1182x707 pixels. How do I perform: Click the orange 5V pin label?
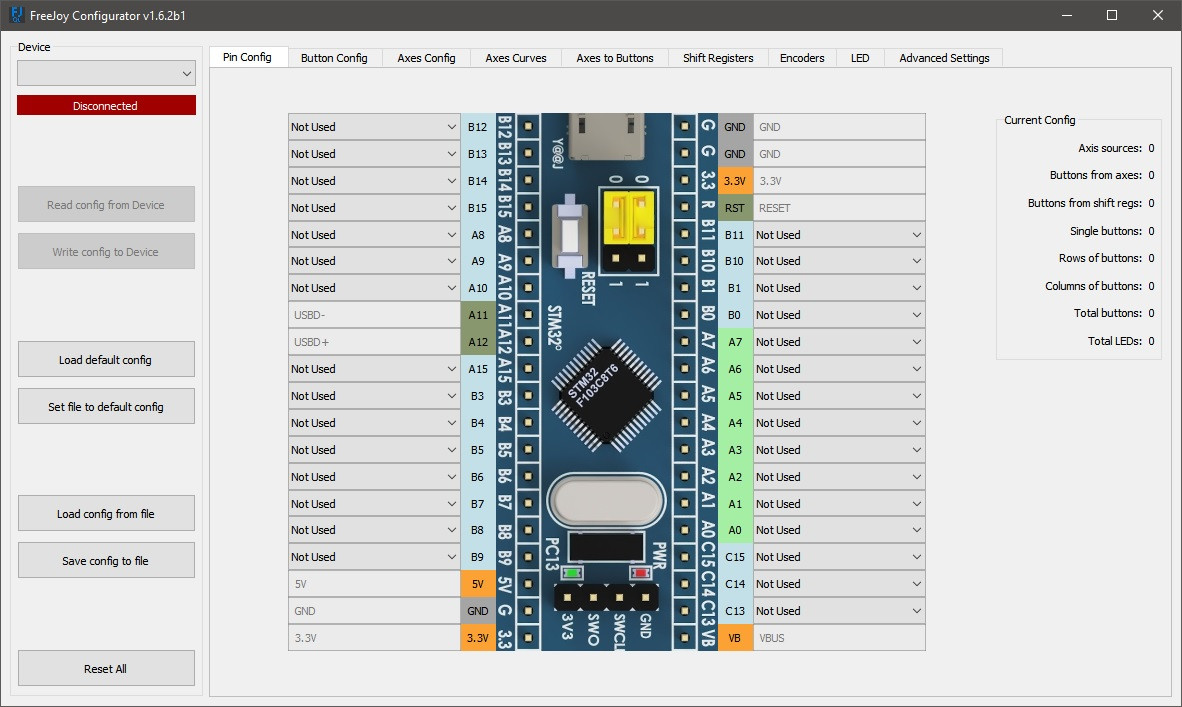[x=478, y=584]
